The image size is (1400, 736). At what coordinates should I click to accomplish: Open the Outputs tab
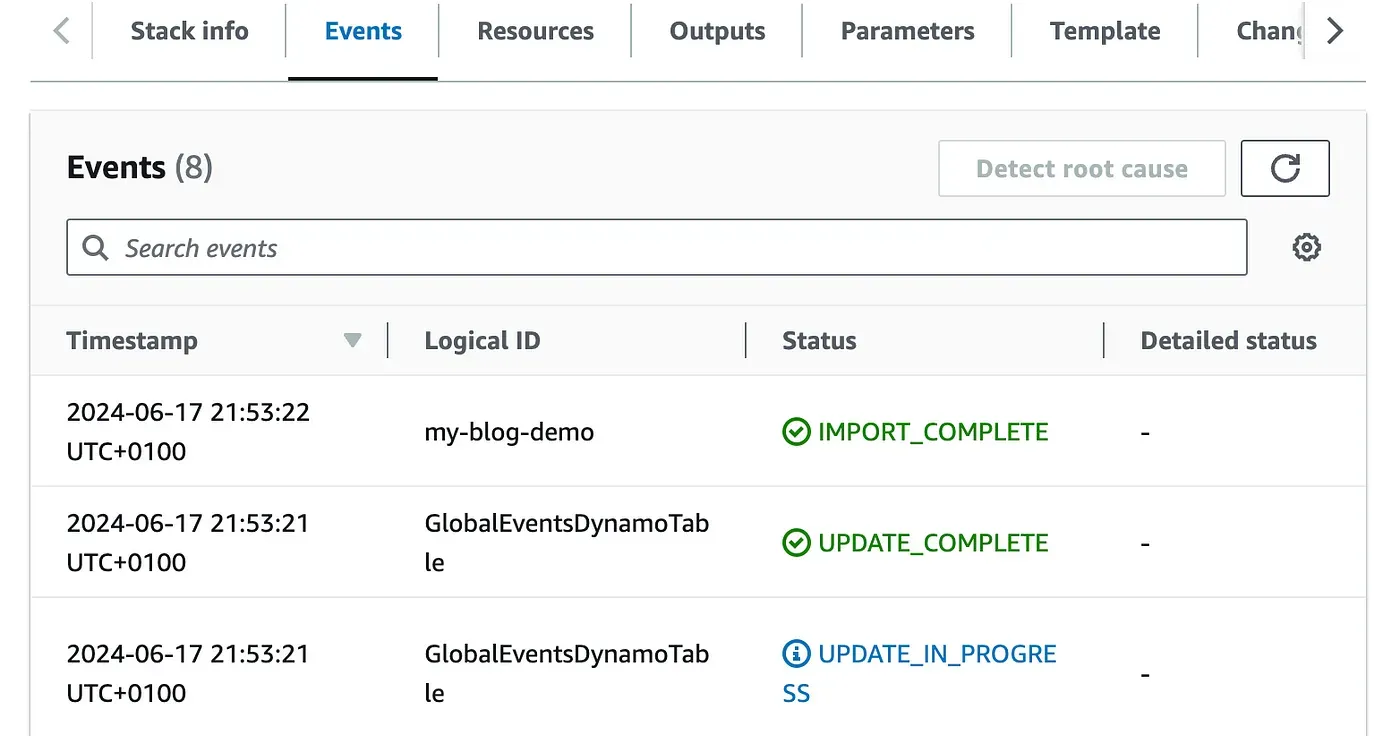click(717, 31)
